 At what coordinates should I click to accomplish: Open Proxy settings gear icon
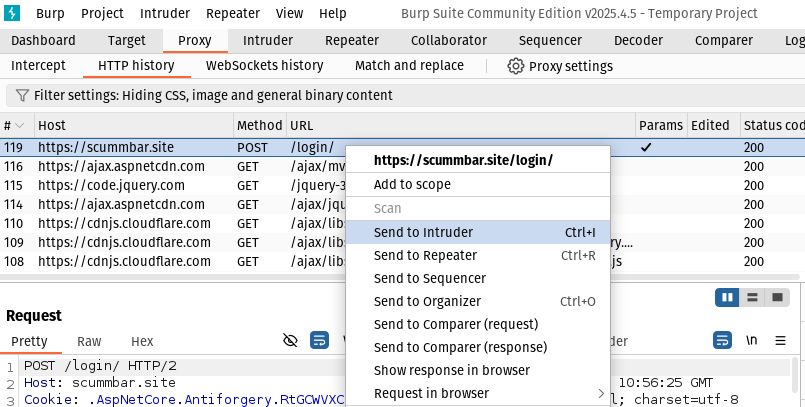click(515, 66)
